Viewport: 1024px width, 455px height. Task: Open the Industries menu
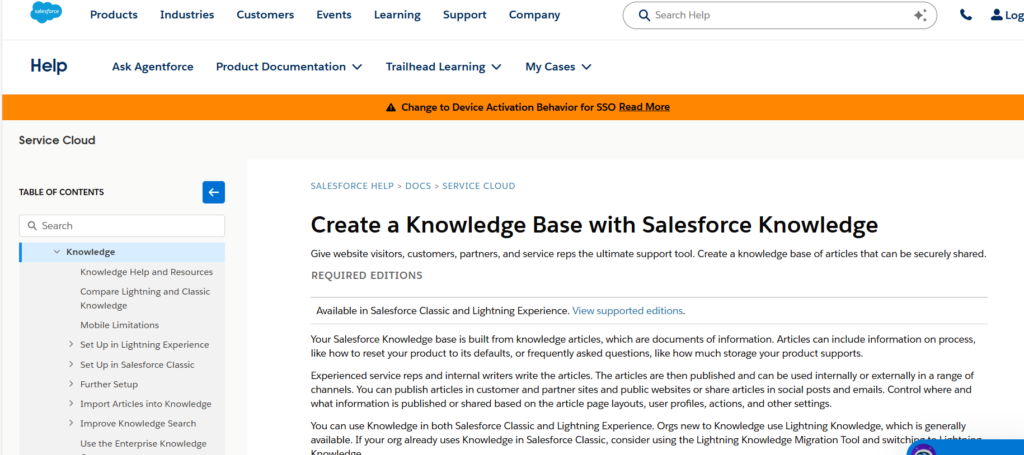click(x=187, y=15)
